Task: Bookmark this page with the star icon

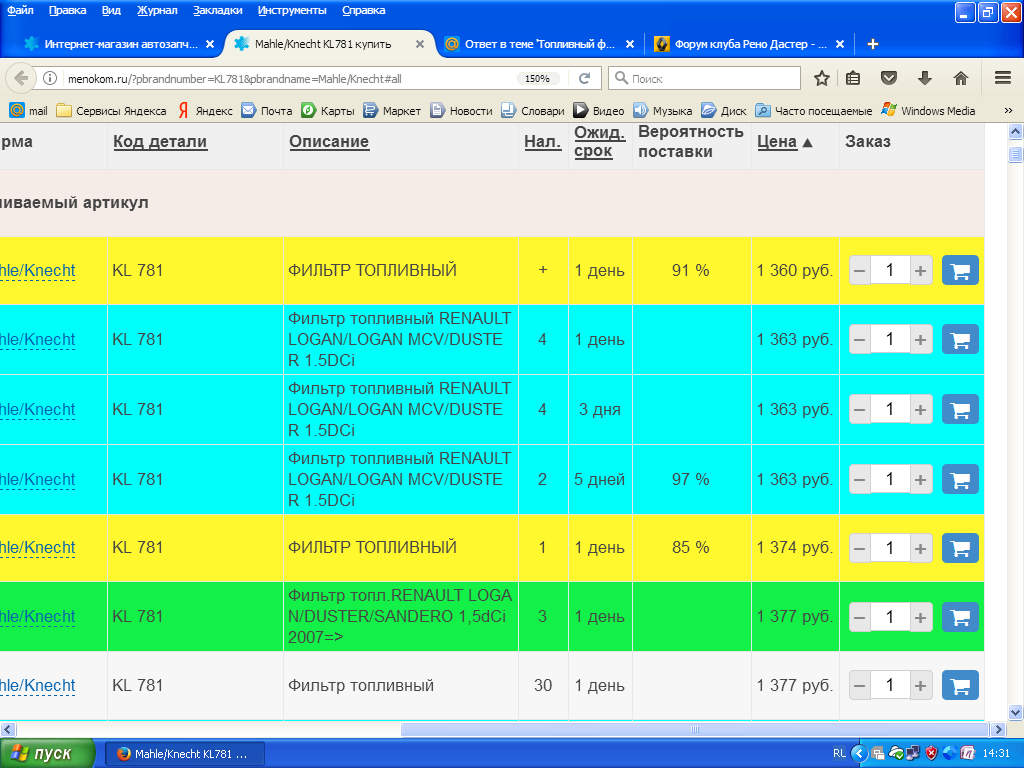Action: 822,78
